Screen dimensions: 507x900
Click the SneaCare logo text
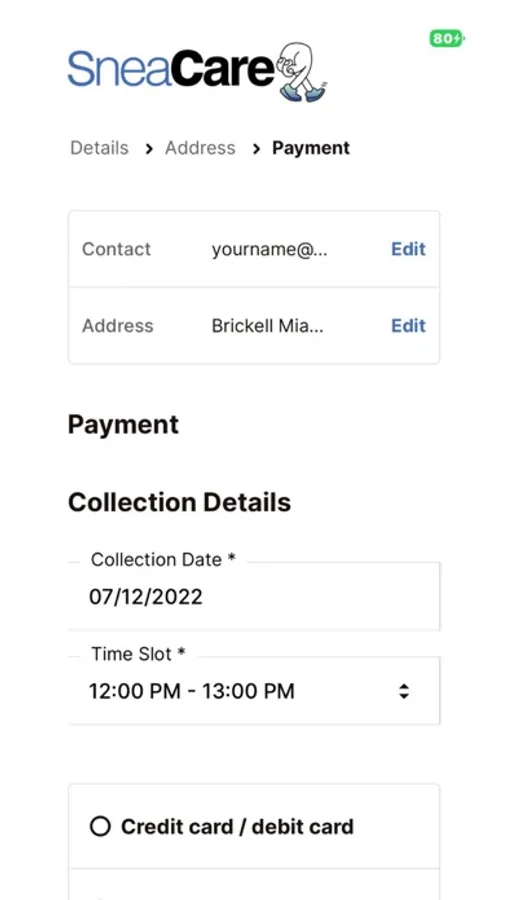tap(171, 69)
